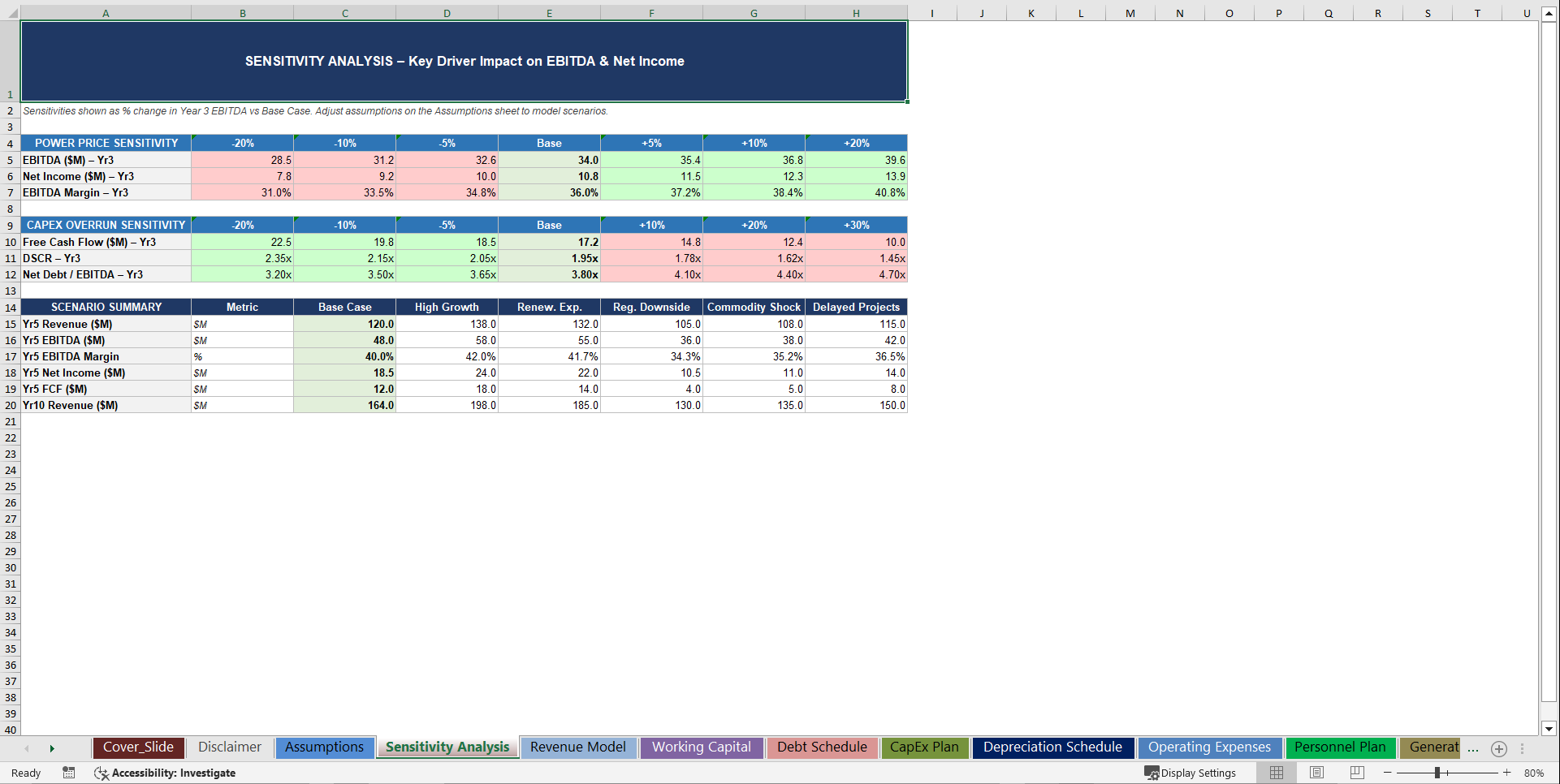Open Page Break Preview view
This screenshot has height=784, width=1560.
[x=1356, y=773]
